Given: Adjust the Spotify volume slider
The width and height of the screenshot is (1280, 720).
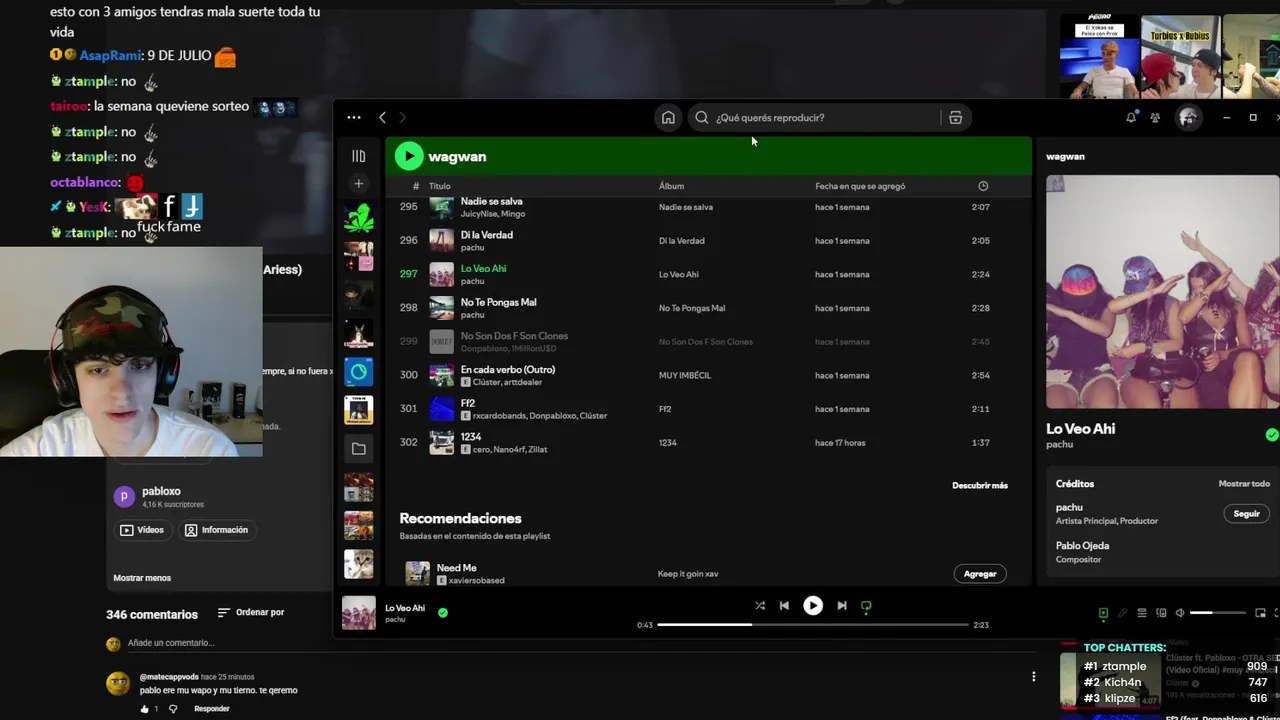Looking at the screenshot, I should 1217,613.
